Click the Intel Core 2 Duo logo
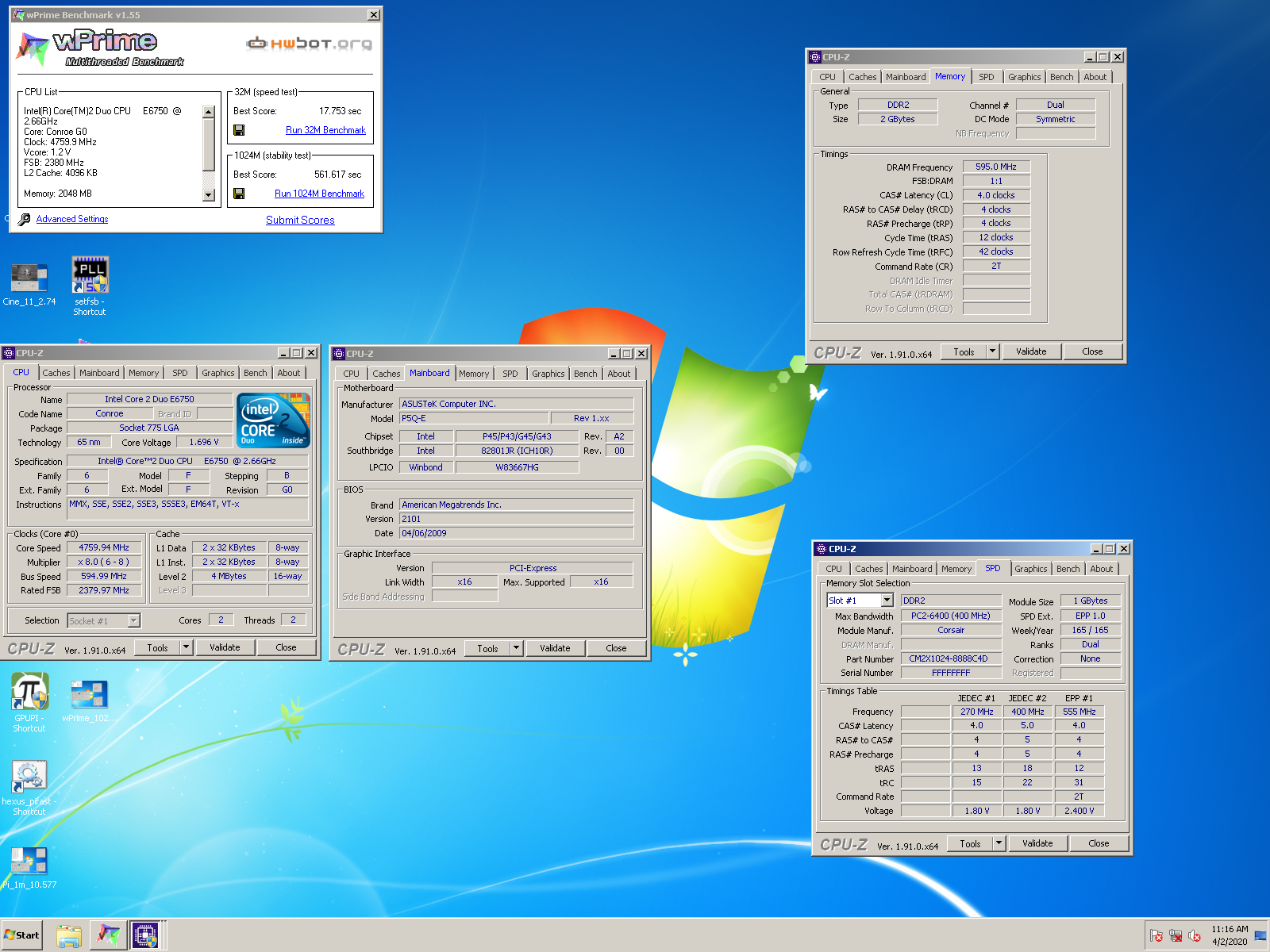This screenshot has height=952, width=1270. [x=274, y=420]
